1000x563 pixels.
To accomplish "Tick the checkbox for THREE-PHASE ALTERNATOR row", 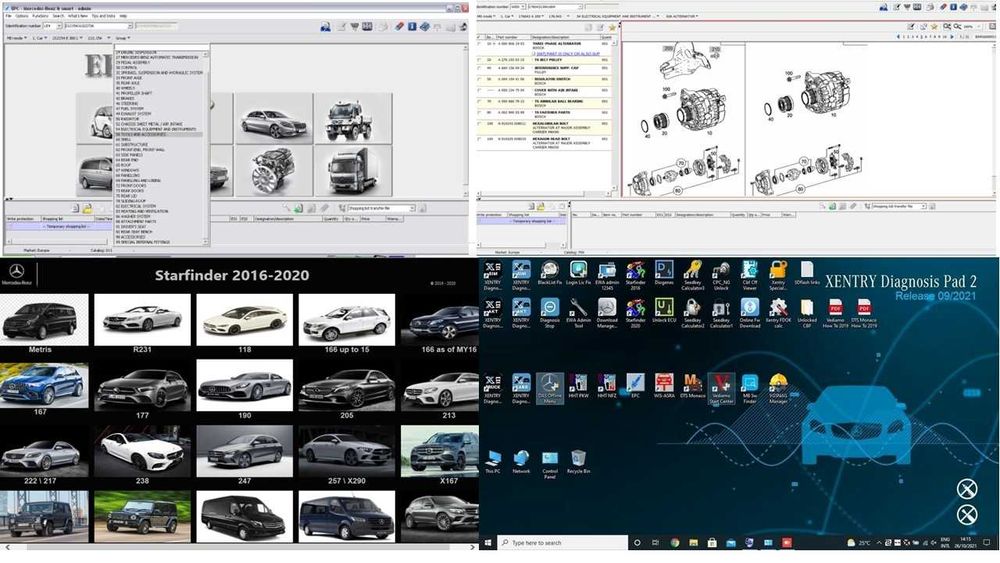I will tap(480, 44).
